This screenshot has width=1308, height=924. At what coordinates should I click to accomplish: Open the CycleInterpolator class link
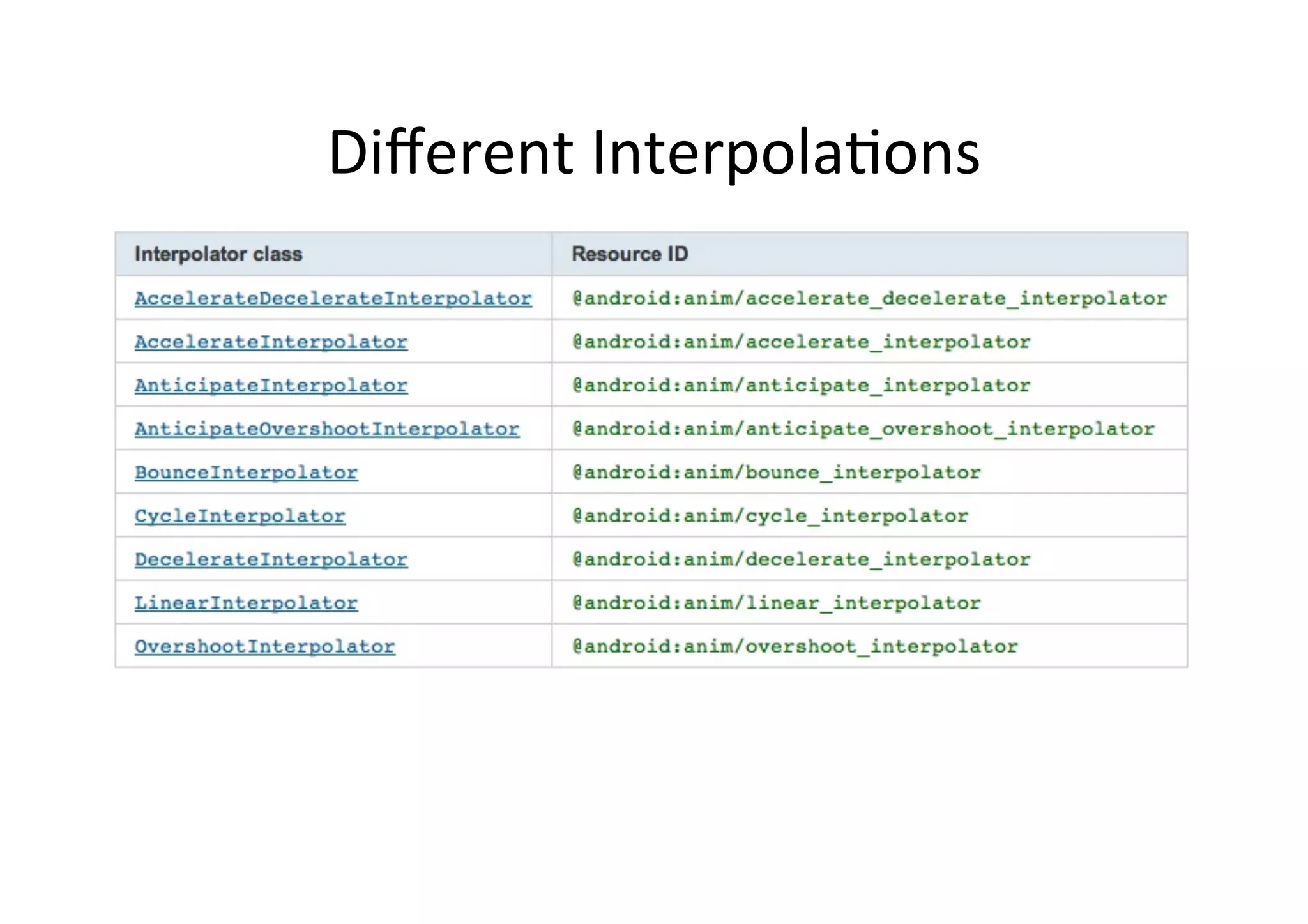(240, 516)
